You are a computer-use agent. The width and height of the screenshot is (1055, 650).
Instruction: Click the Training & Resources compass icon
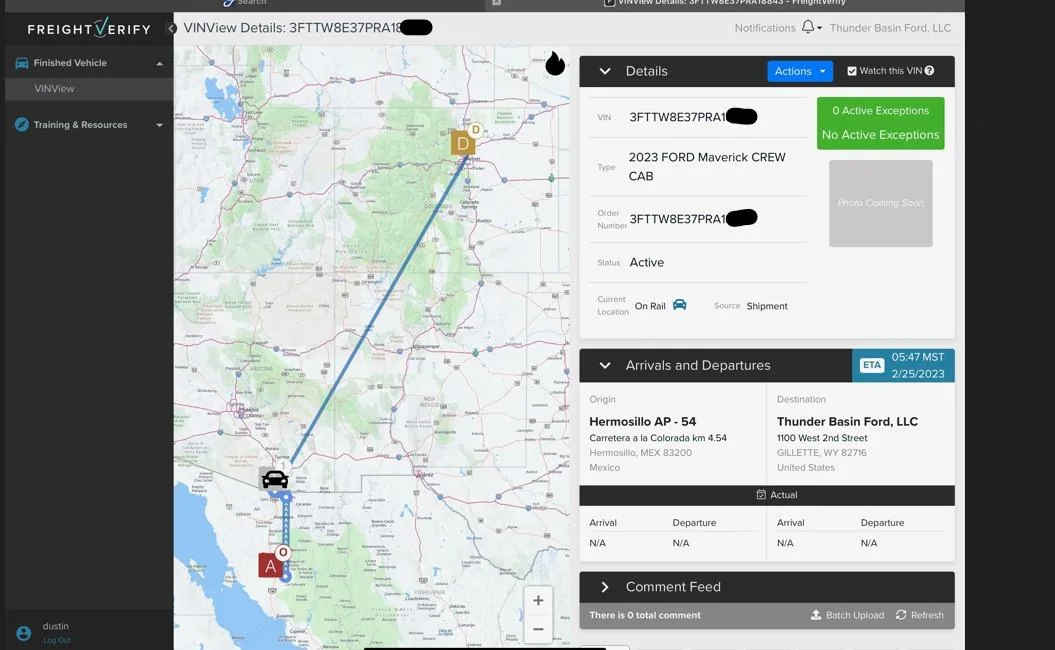[22, 124]
